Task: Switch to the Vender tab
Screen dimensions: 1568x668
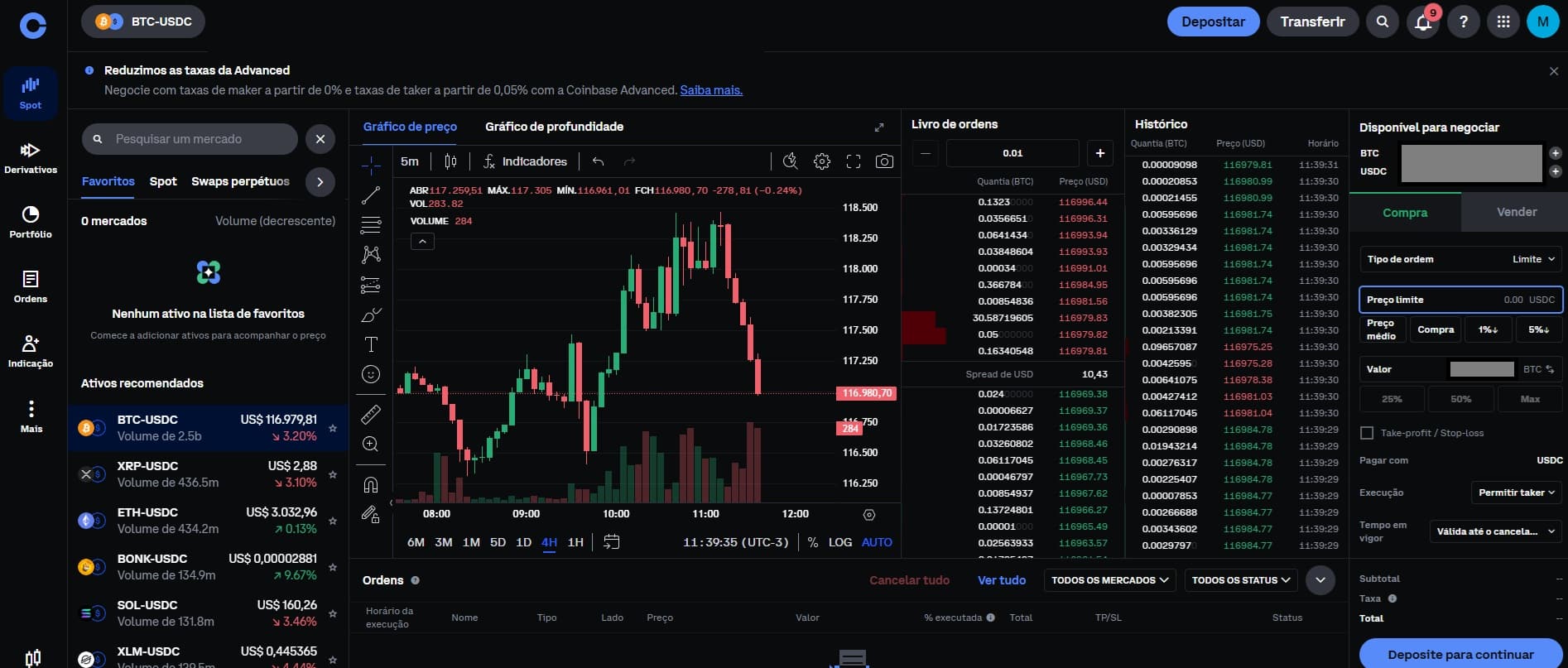Action: point(1516,212)
